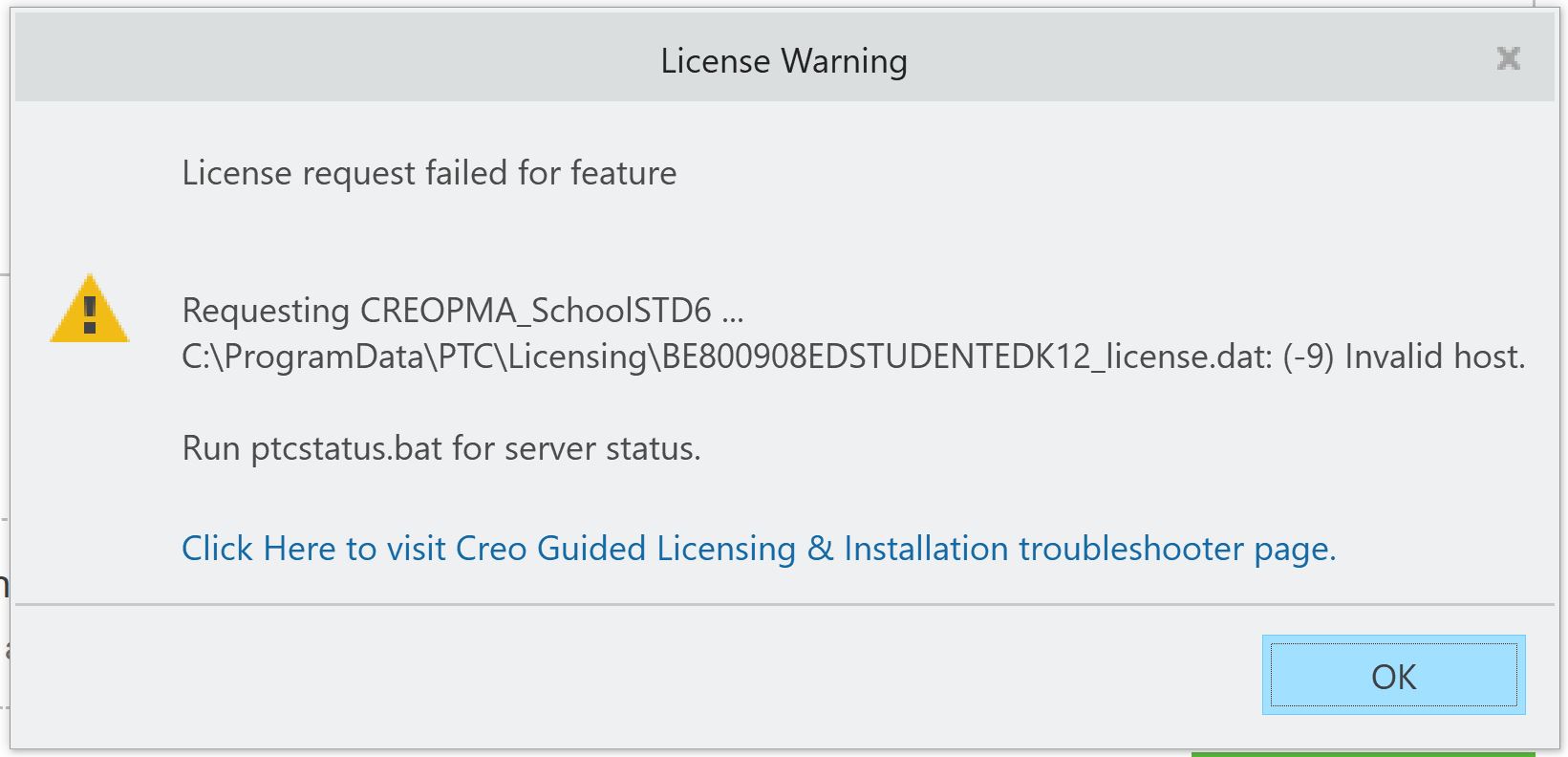Click the word "Installation" in the link
The width and height of the screenshot is (1568, 757).
pyautogui.click(x=925, y=549)
